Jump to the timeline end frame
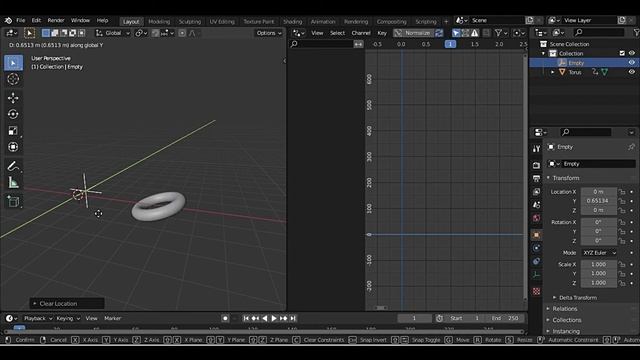The height and width of the screenshot is (360, 640). 293,318
